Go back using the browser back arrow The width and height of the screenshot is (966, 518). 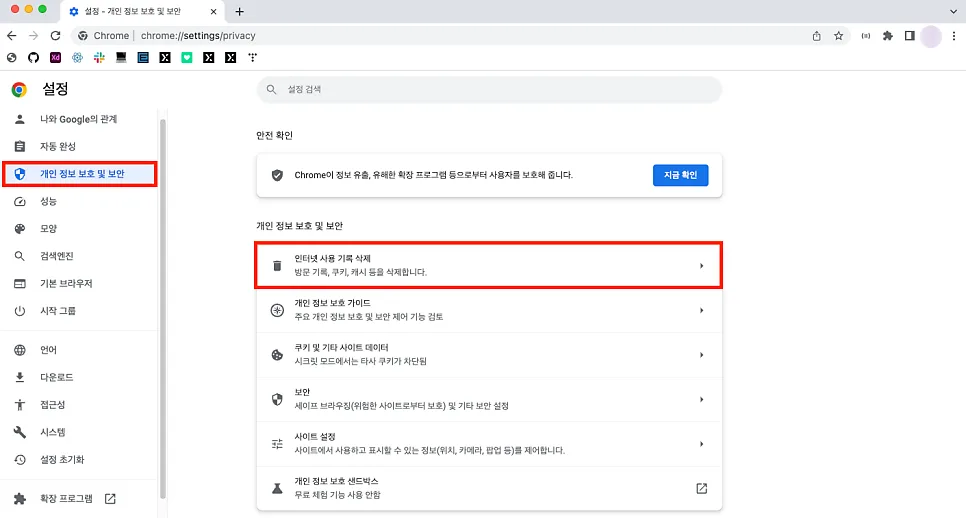pyautogui.click(x=12, y=36)
